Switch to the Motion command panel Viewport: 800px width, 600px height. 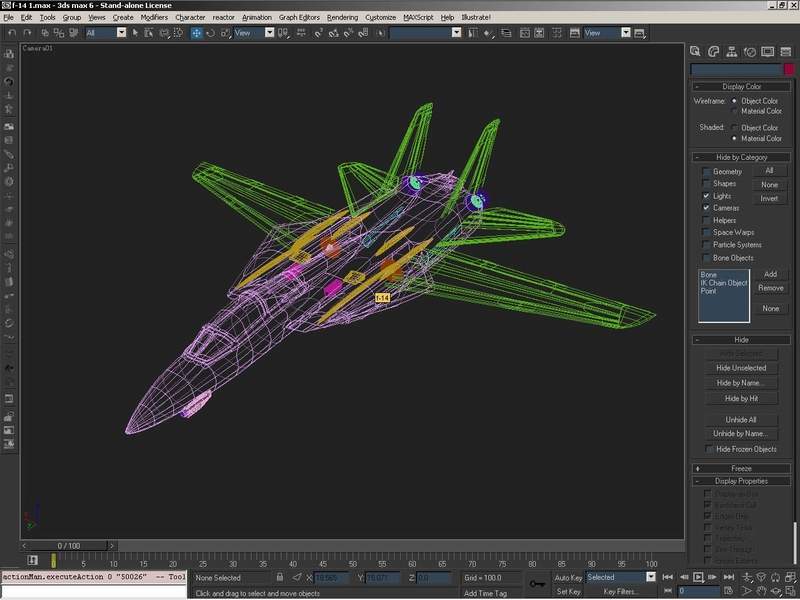pos(749,51)
